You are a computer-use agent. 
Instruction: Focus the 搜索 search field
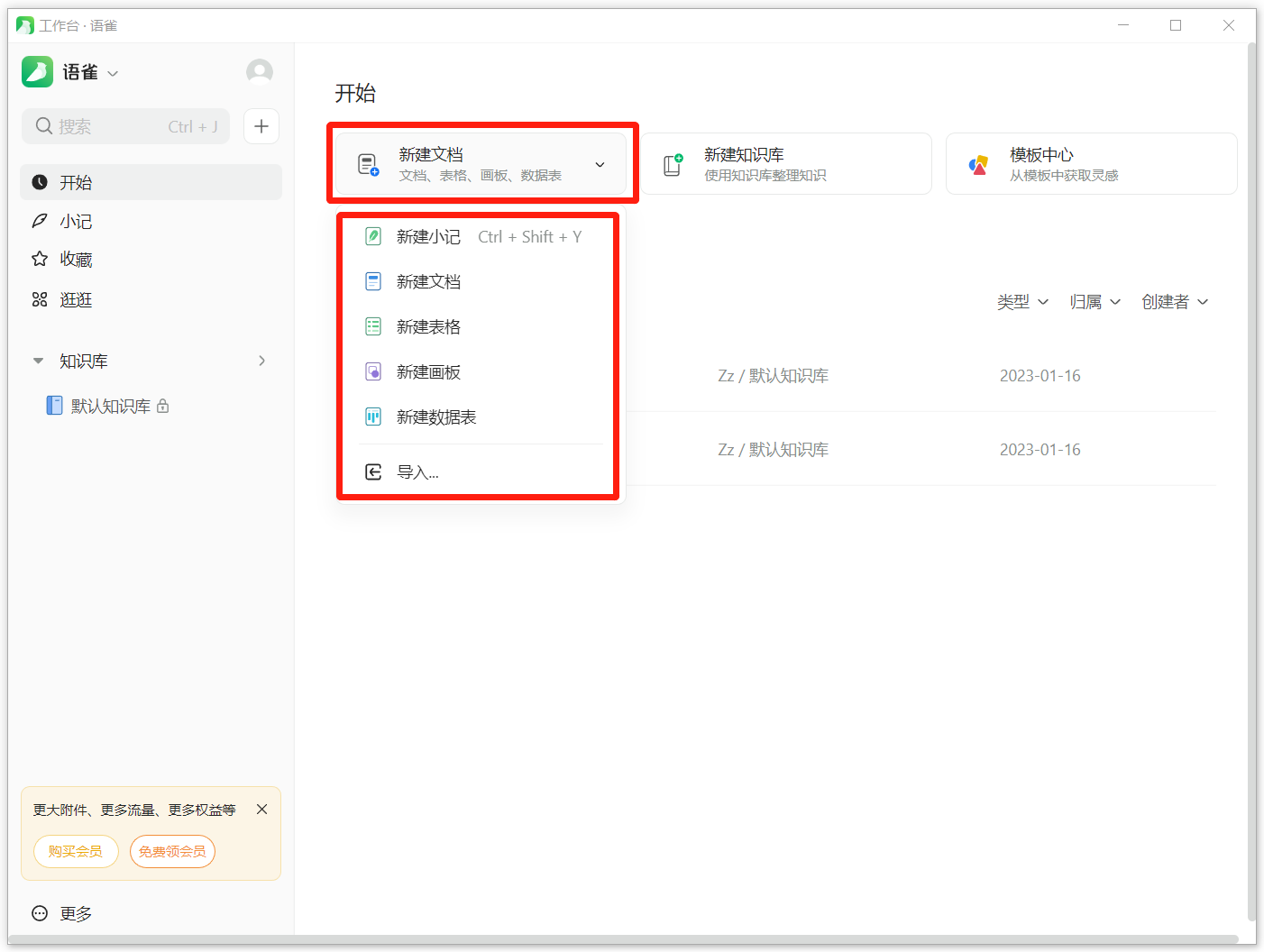click(125, 126)
